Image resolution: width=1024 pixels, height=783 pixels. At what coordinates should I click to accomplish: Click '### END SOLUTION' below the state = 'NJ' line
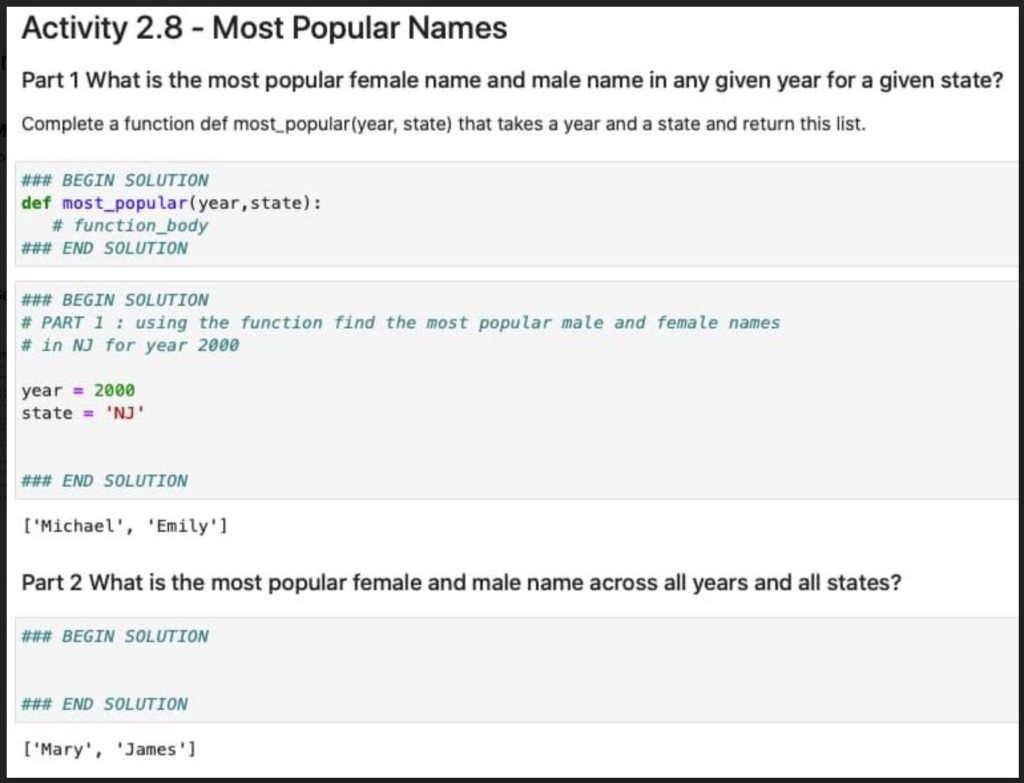click(104, 481)
